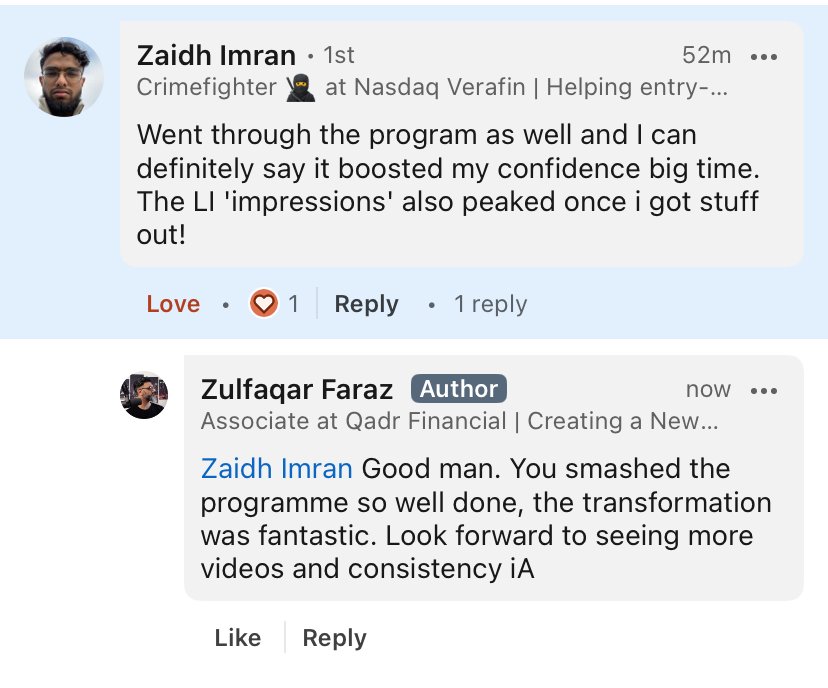
Task: Click the 52m timestamp
Action: coord(706,55)
